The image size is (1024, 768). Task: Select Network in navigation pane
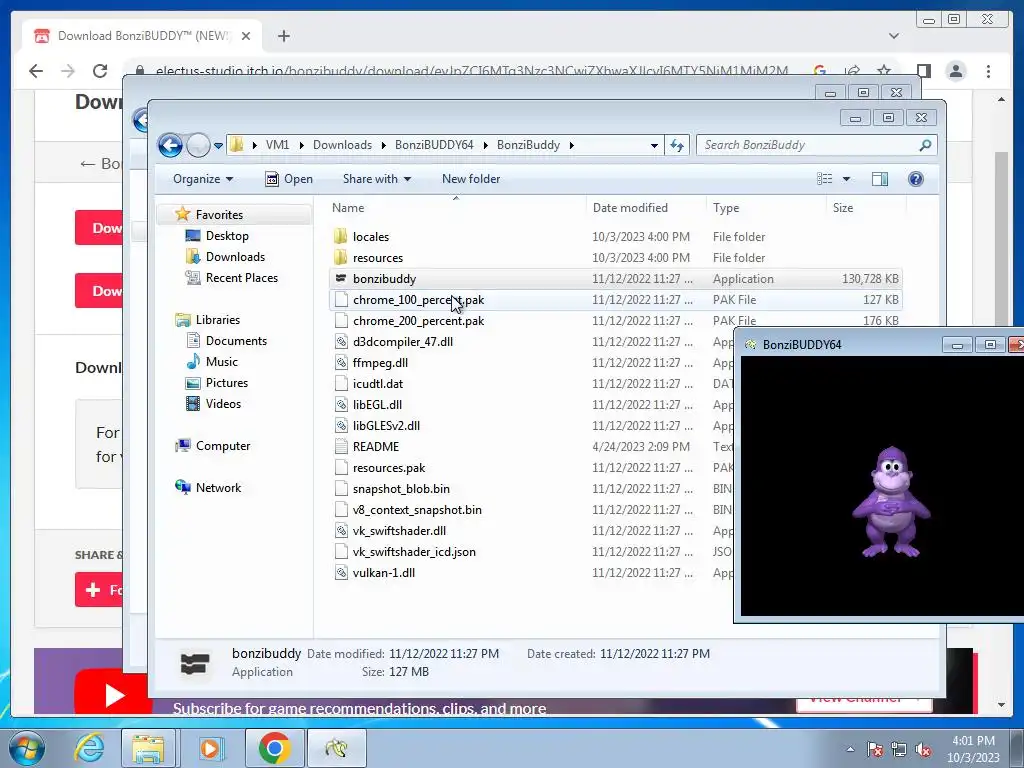point(218,488)
